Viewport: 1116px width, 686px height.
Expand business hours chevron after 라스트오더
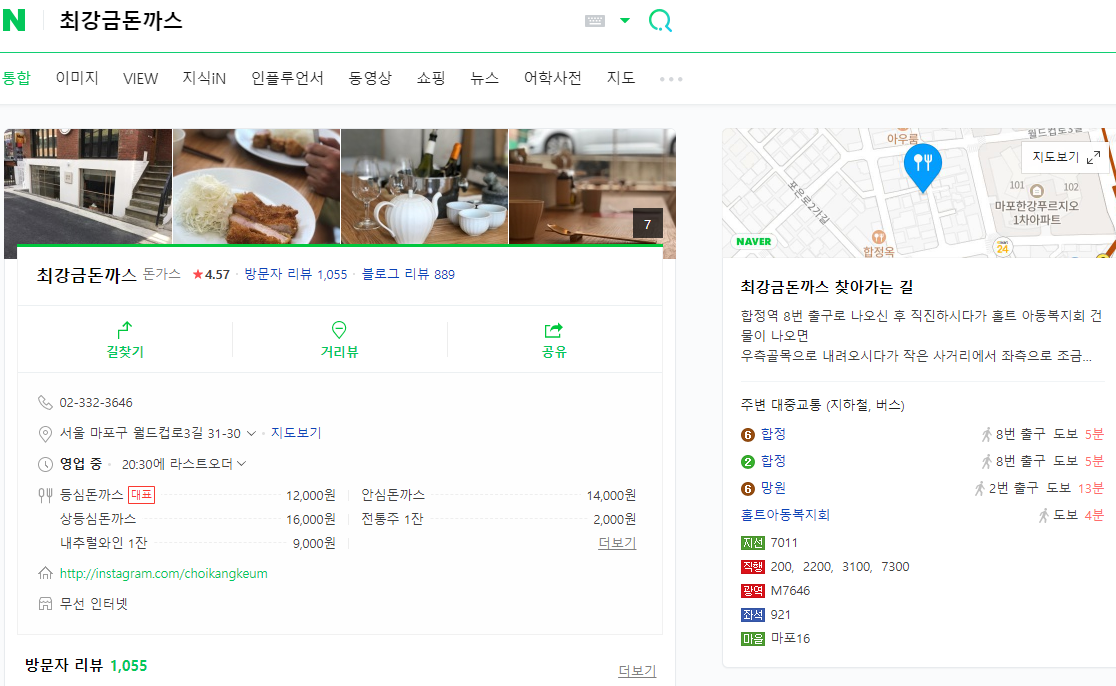pos(242,464)
